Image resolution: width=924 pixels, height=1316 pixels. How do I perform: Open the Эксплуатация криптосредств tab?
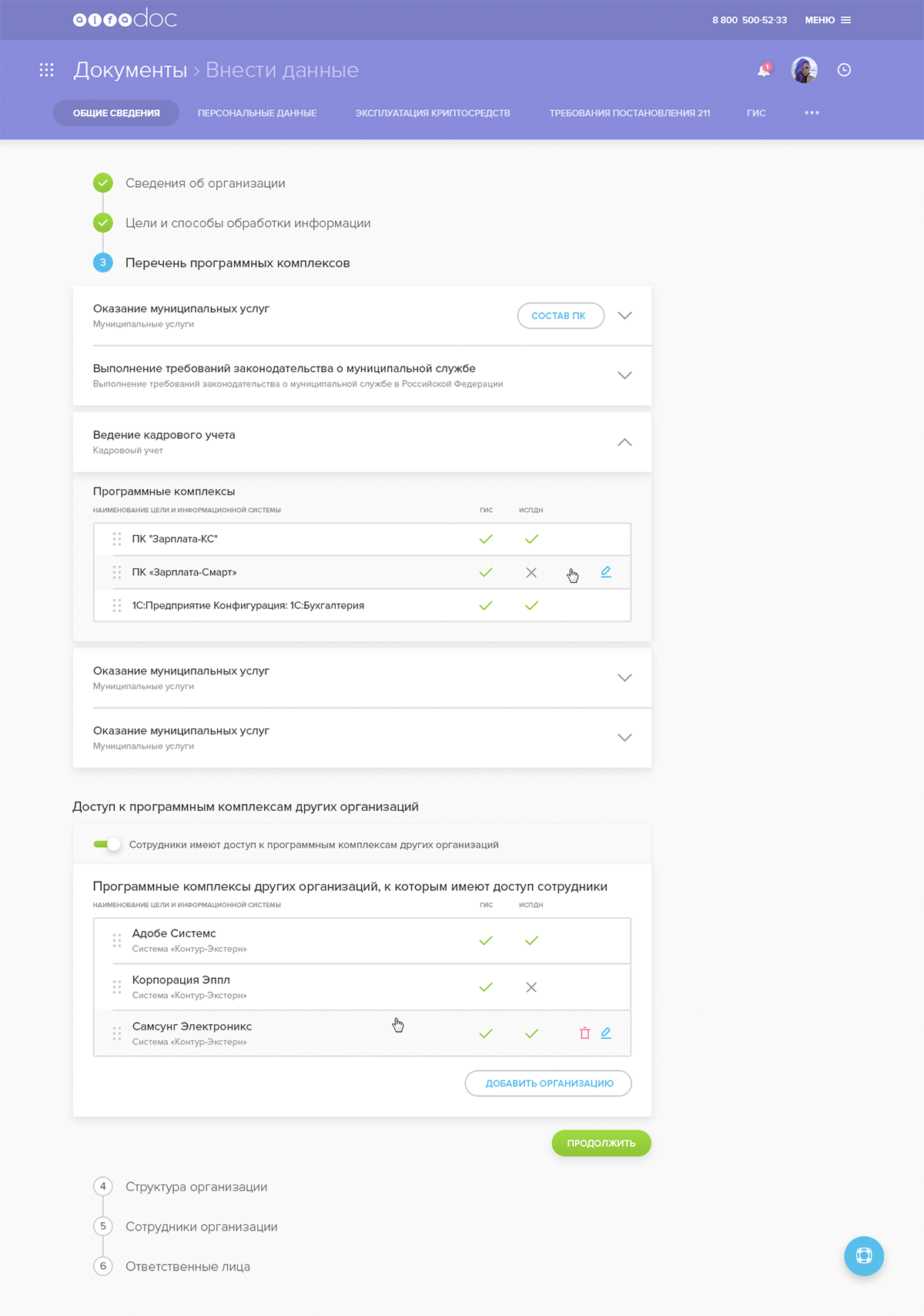(x=433, y=113)
